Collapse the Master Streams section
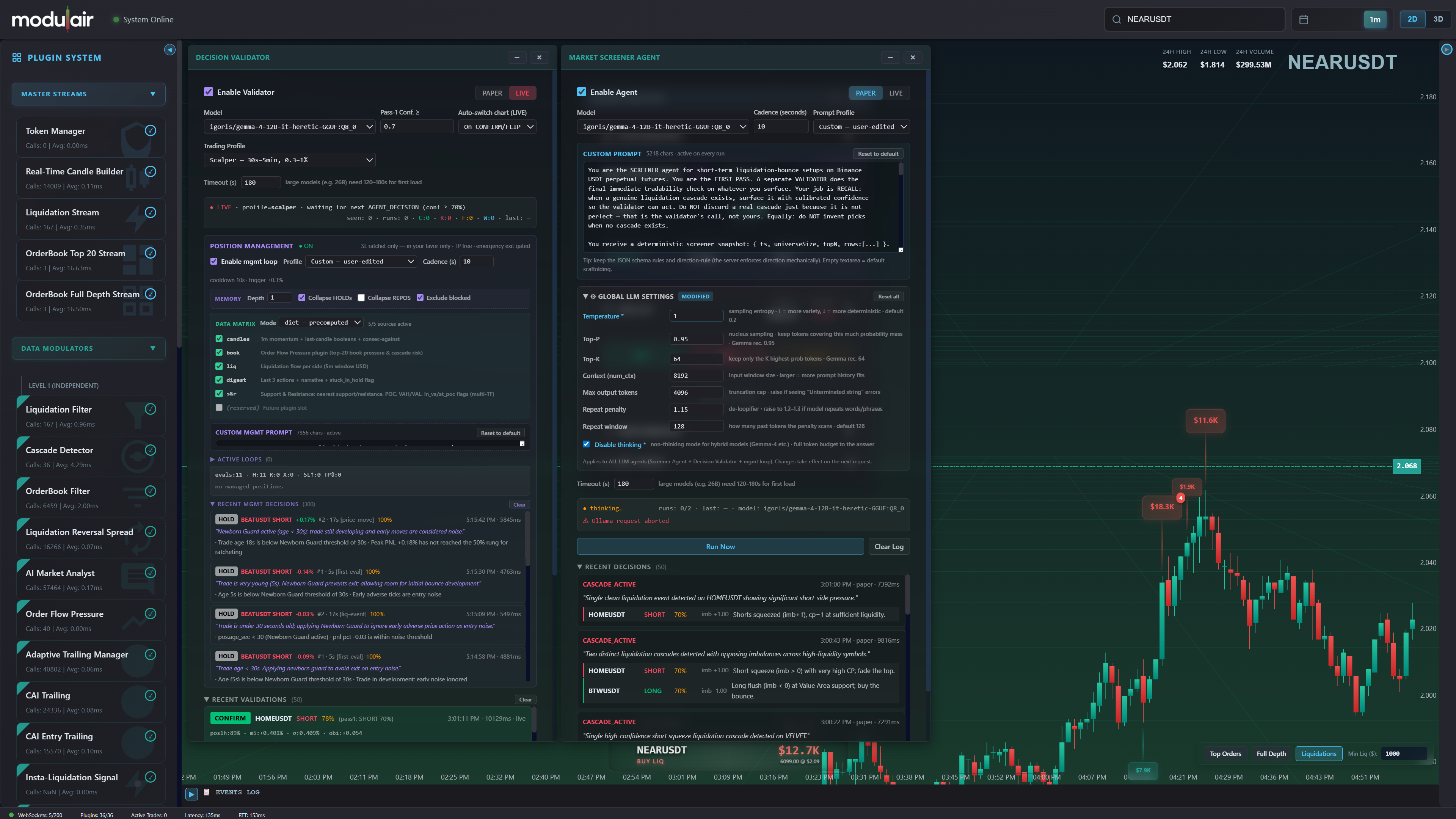The image size is (1456, 819). pyautogui.click(x=89, y=94)
